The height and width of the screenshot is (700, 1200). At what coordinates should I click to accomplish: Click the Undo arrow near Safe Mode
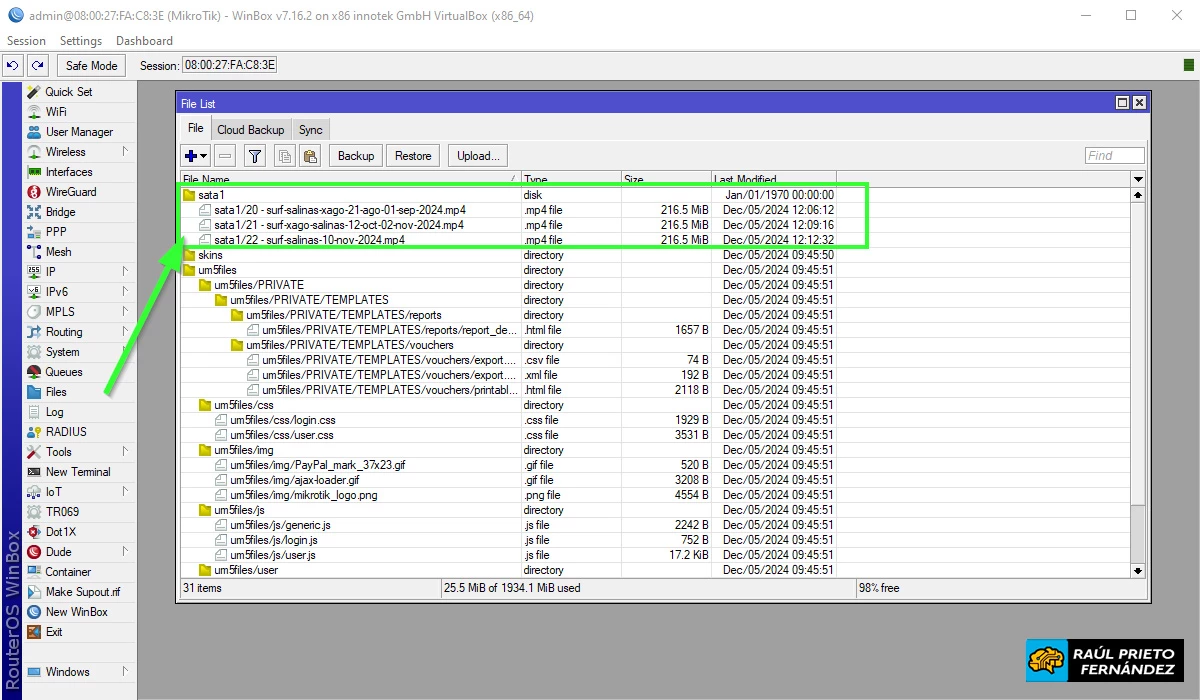pyautogui.click(x=11, y=65)
